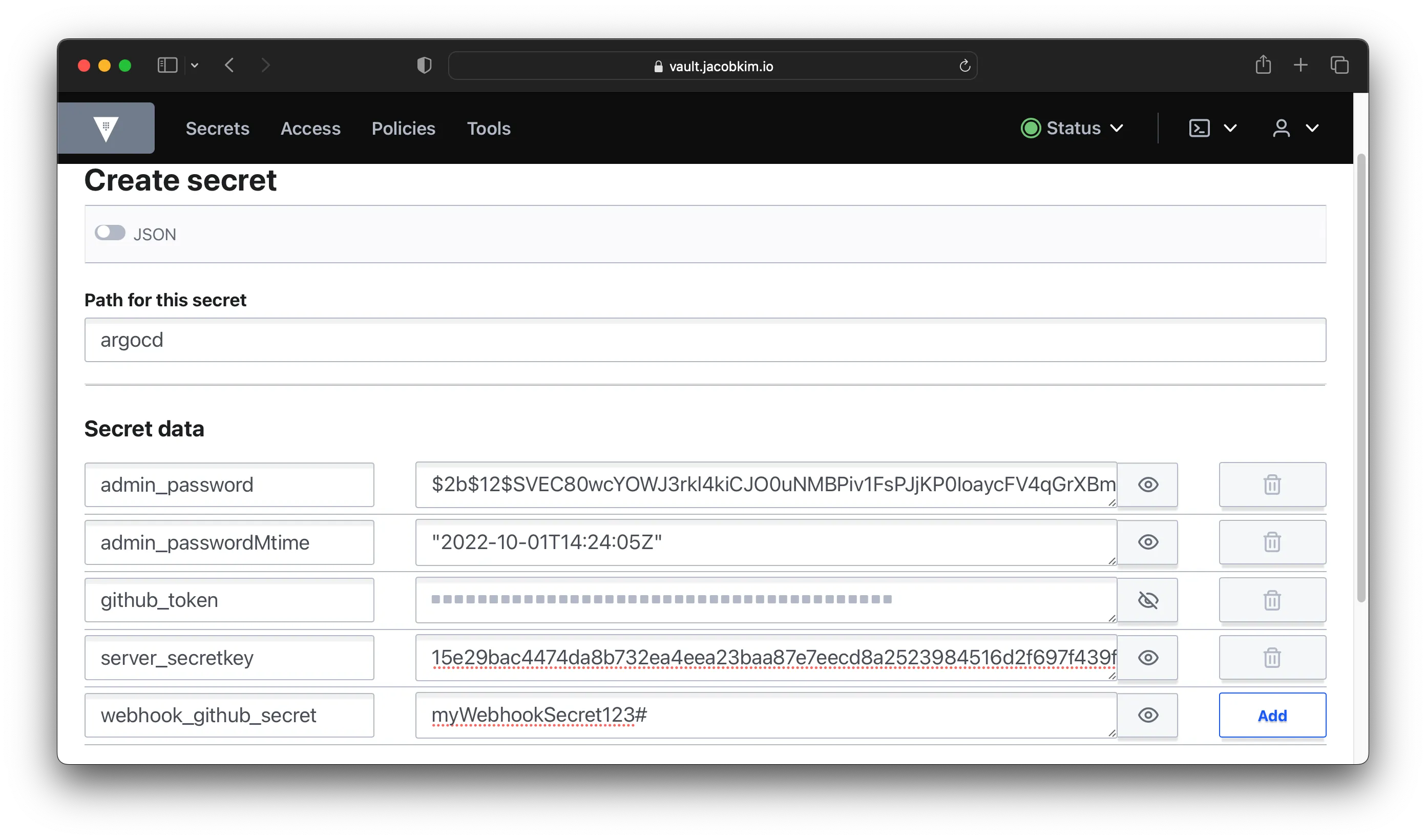Enable the JSON editor toggle
Screen dimensions: 1426x840
[110, 233]
